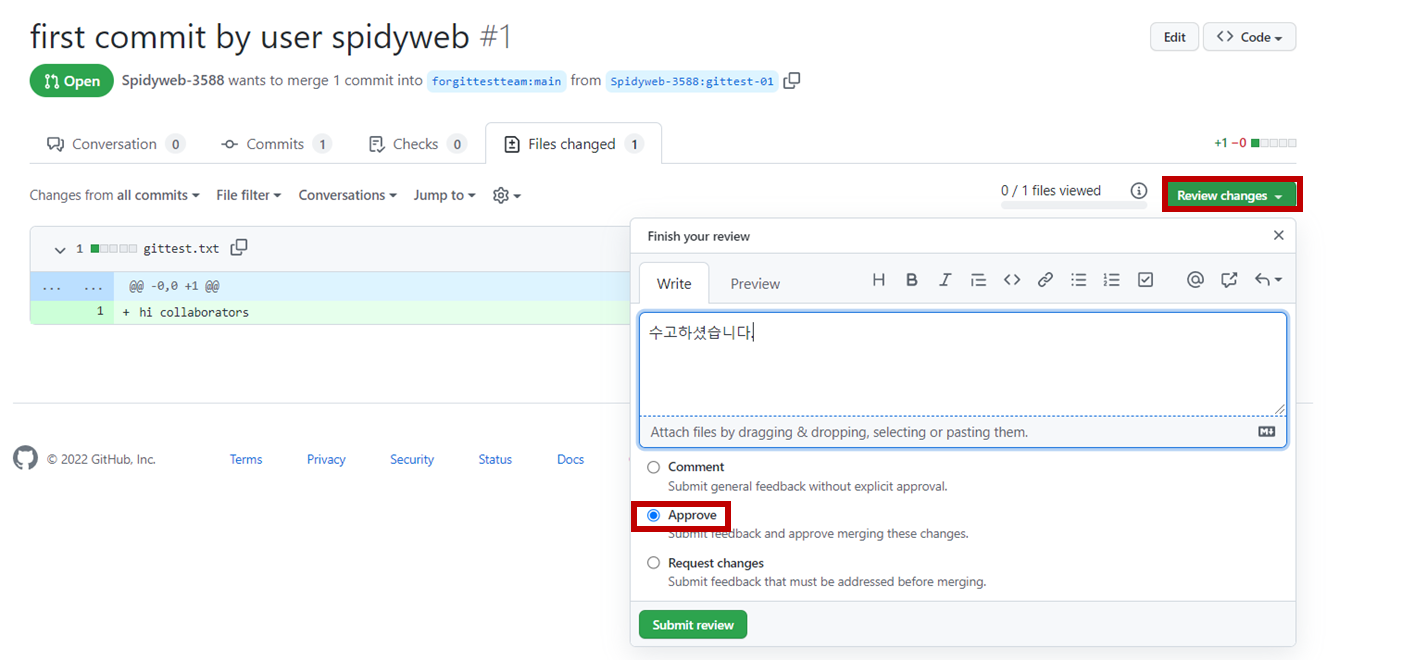Switch to the Checks tab
Viewport: 1402px width, 660px height.
417,144
